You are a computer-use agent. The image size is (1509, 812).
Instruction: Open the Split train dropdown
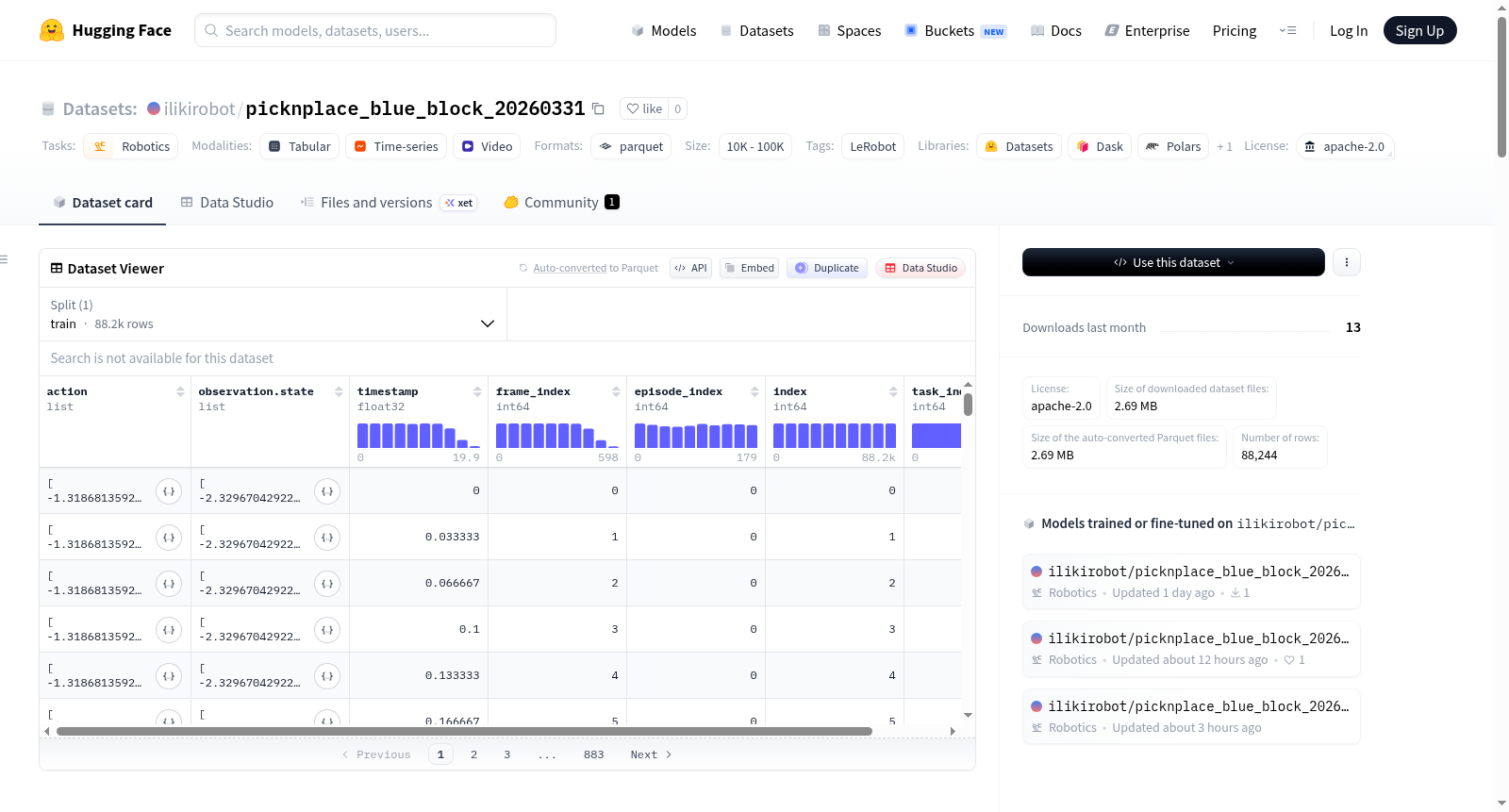(273, 314)
